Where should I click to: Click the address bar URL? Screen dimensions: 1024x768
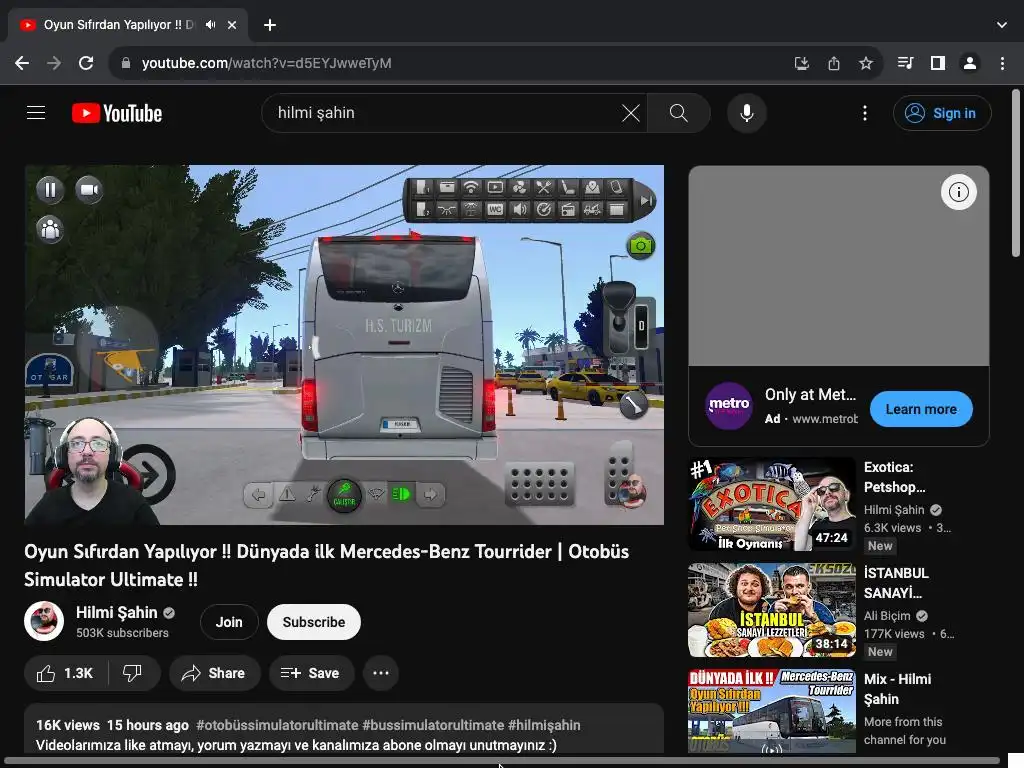[x=266, y=63]
